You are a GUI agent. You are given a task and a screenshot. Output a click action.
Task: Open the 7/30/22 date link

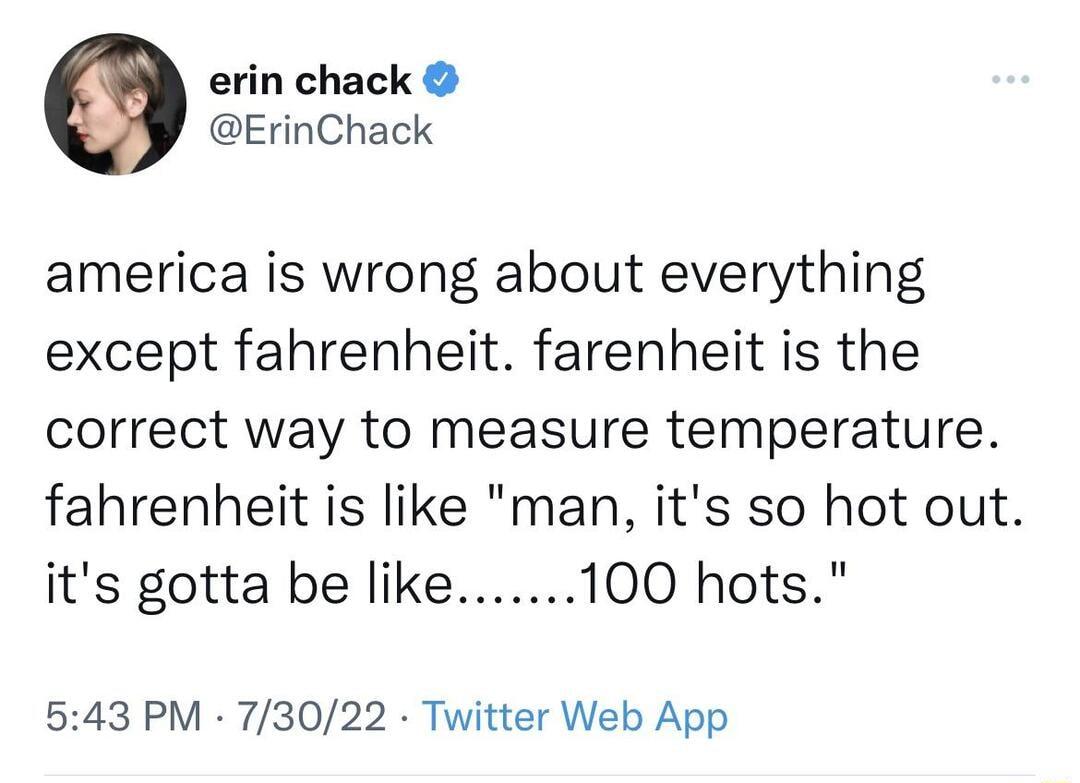click(310, 716)
